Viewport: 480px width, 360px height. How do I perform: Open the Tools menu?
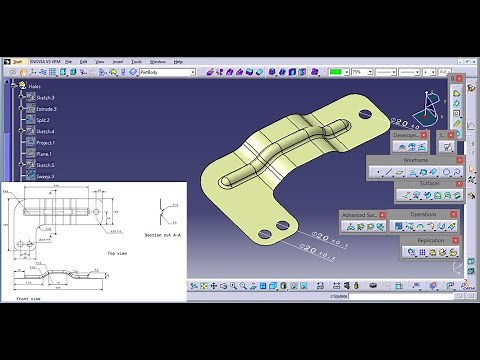pyautogui.click(x=136, y=62)
